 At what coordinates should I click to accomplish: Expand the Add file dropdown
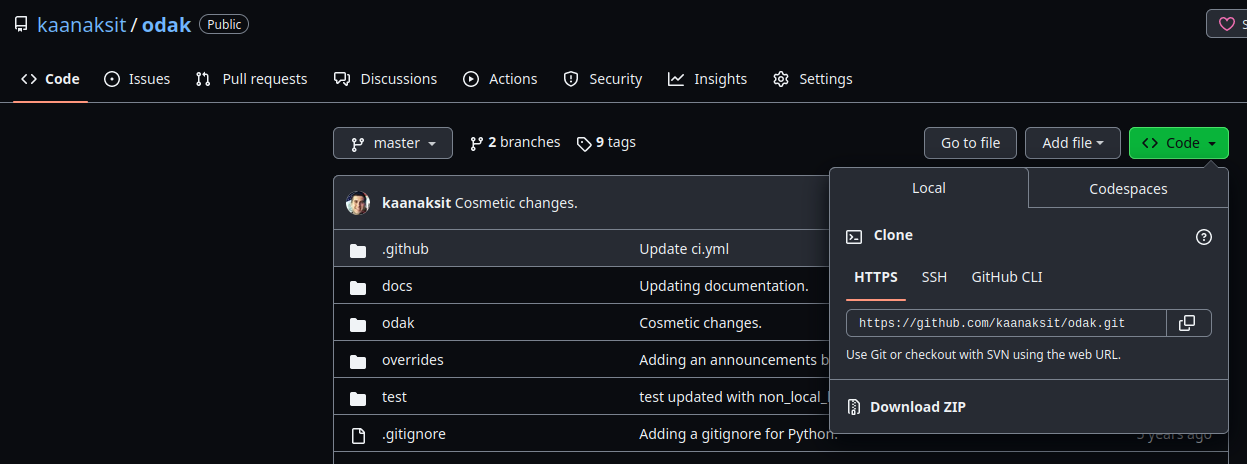(1073, 143)
